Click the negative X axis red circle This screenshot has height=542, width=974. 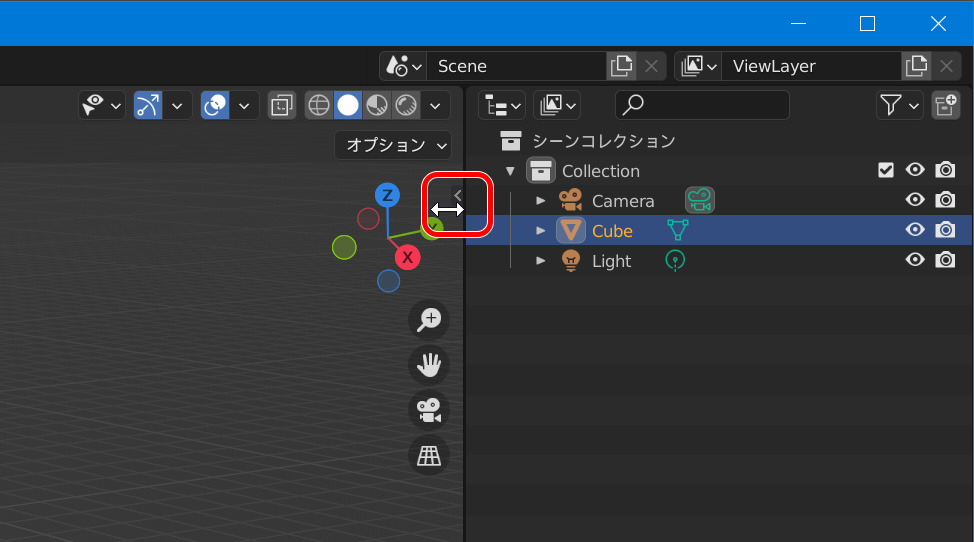tap(368, 219)
